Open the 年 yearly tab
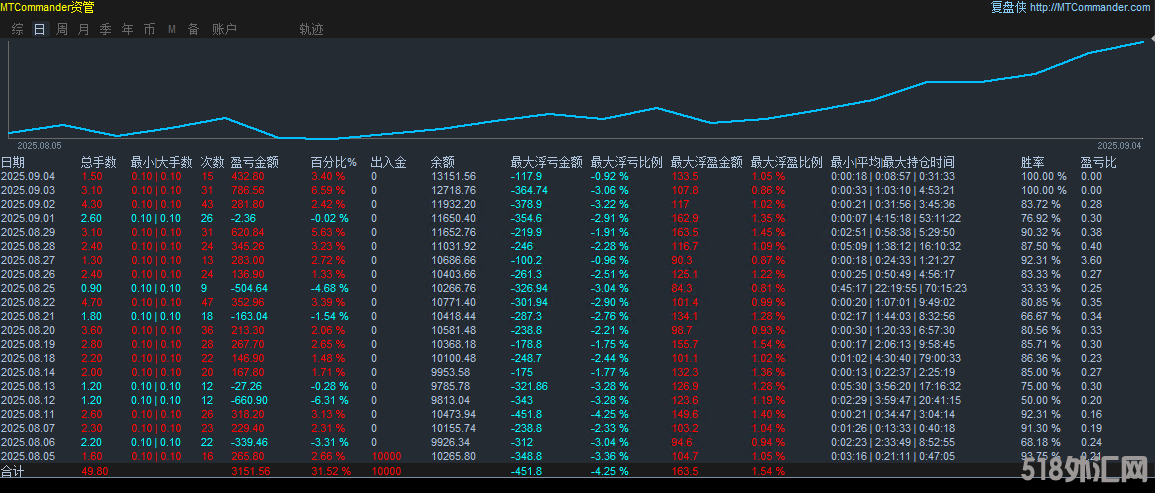 [127, 30]
